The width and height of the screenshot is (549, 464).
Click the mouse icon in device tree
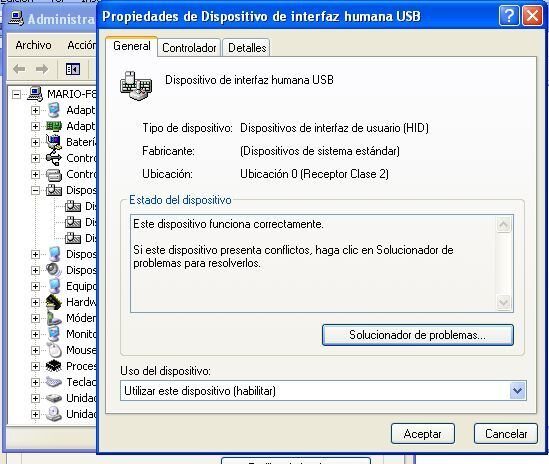54,350
